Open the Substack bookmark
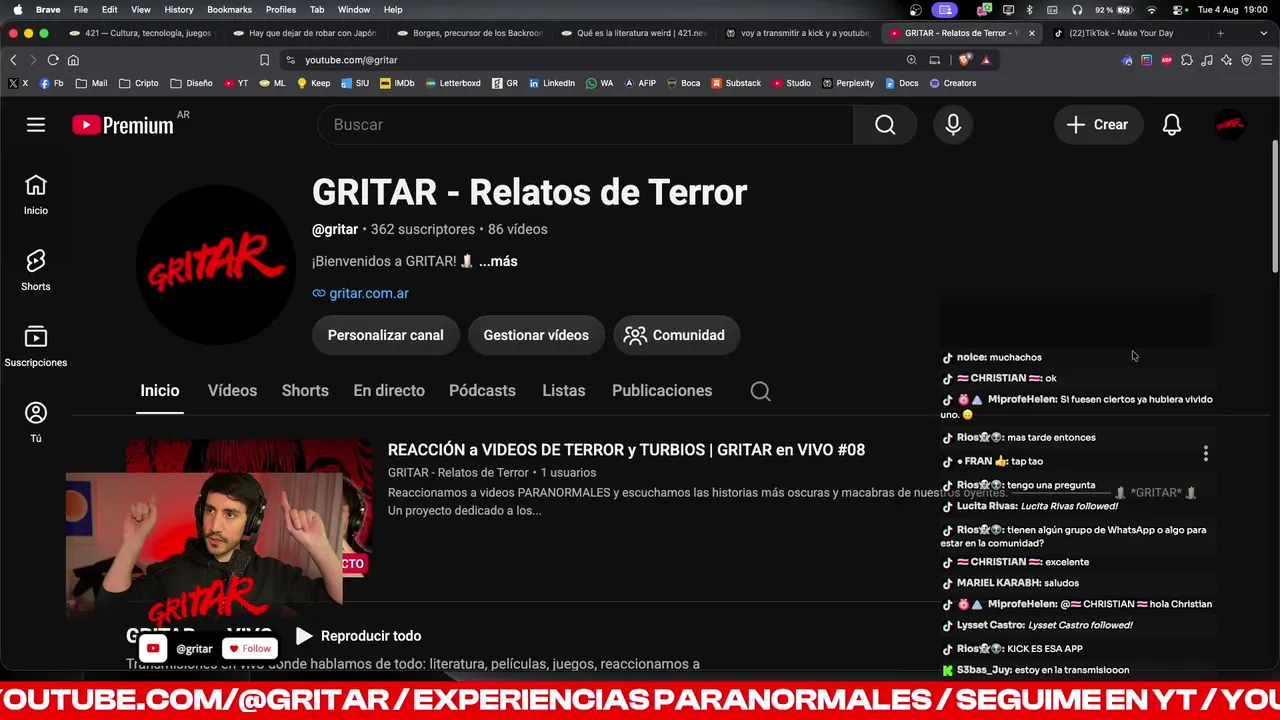Viewport: 1280px width, 720px height. [736, 83]
